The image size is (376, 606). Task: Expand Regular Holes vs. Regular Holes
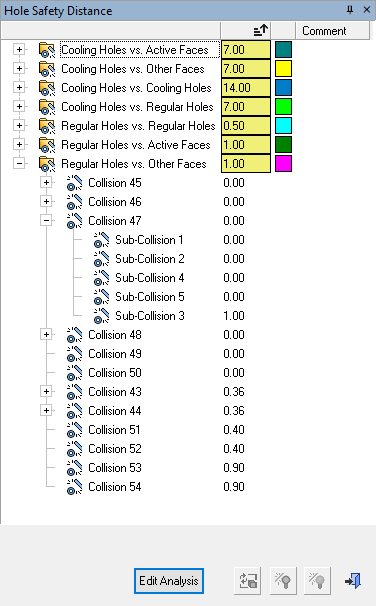tap(19, 125)
